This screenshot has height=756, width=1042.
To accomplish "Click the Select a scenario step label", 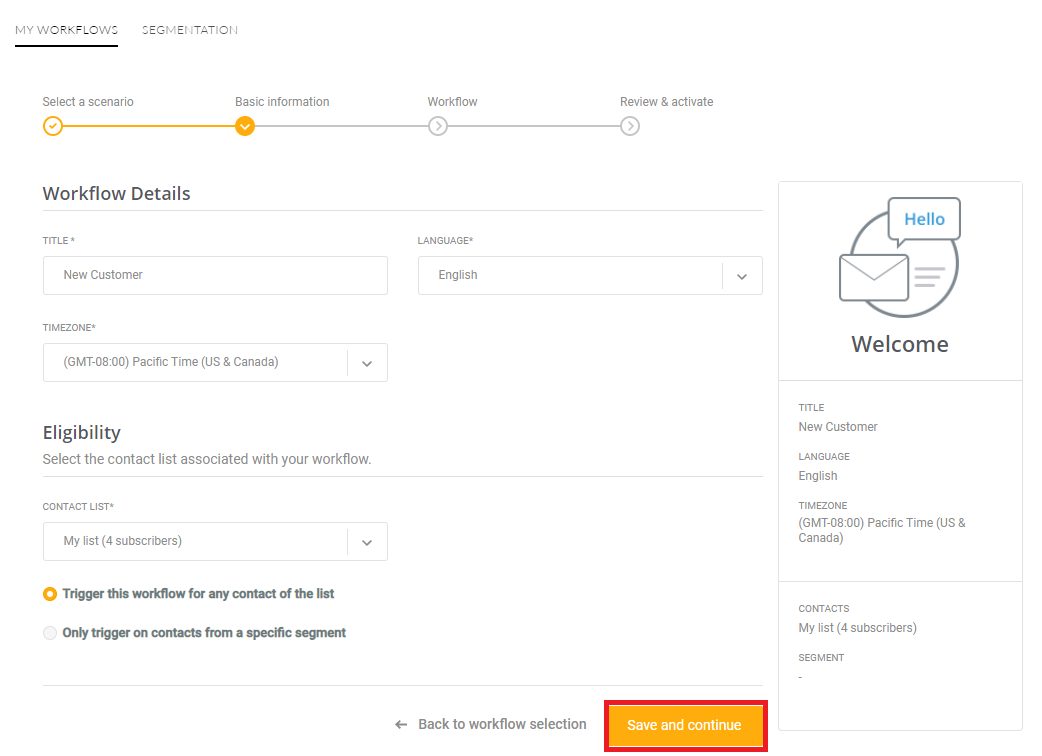I will 88,102.
